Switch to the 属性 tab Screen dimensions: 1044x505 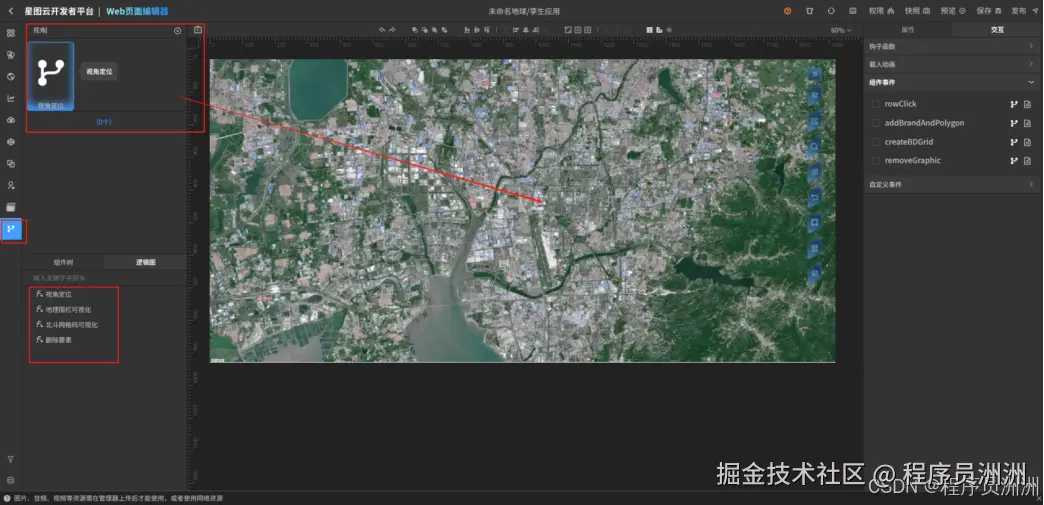(908, 30)
